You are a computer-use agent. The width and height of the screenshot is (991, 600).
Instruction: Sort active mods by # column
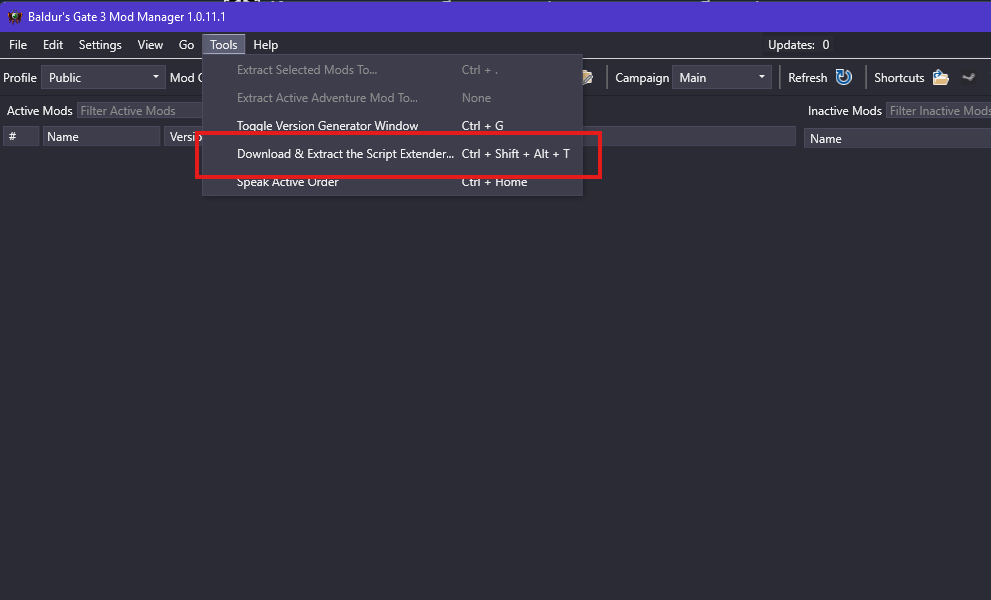coord(21,137)
